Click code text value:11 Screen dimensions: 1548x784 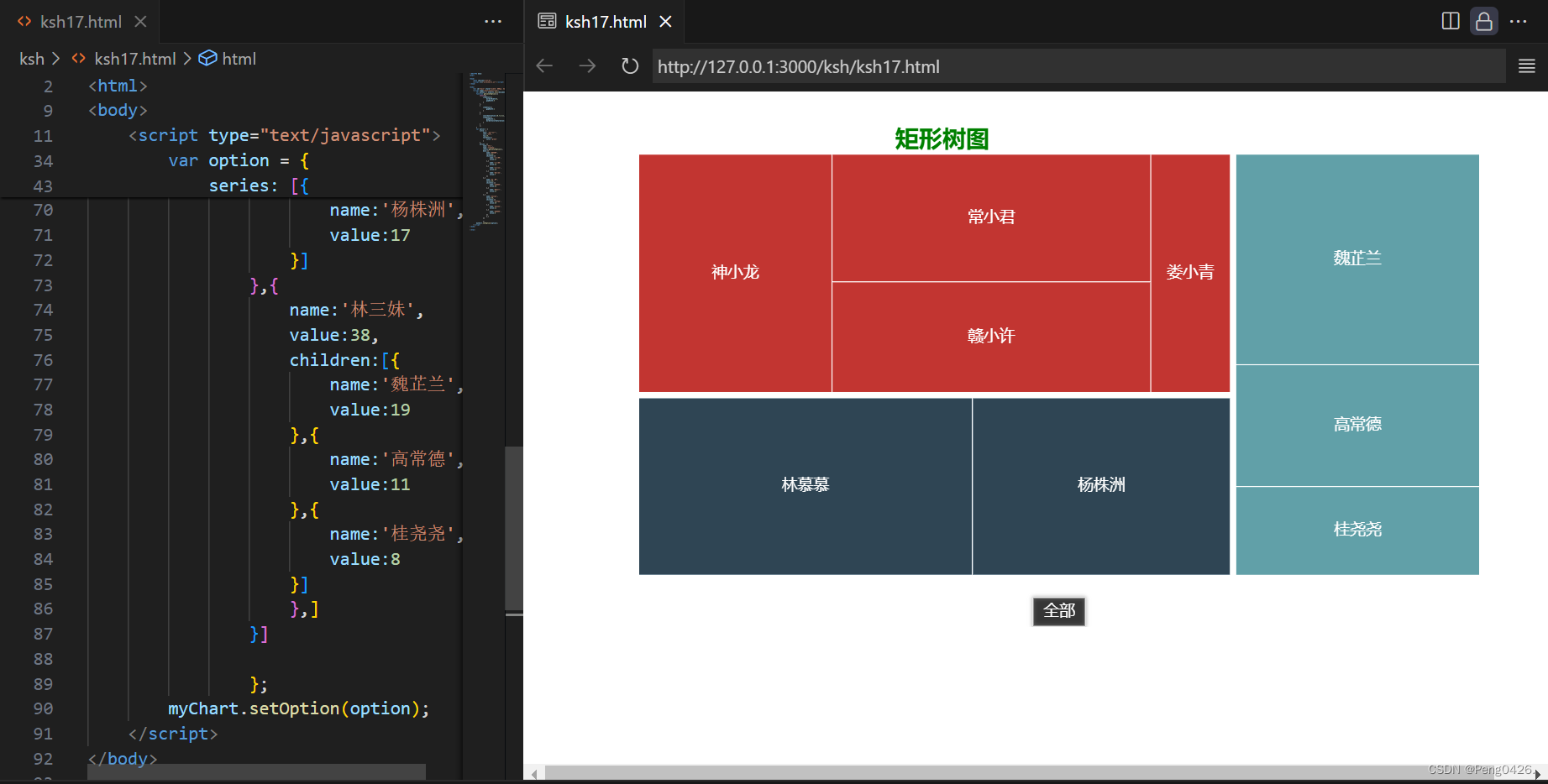tap(370, 484)
